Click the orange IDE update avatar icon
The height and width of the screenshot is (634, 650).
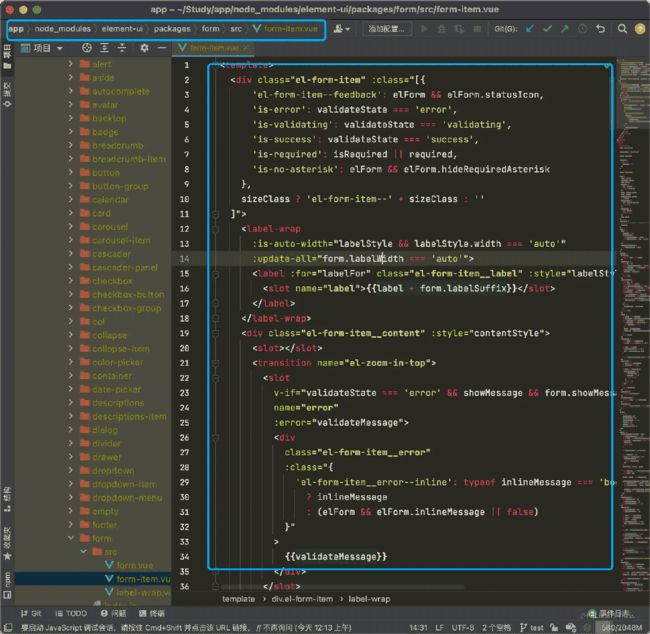640,29
